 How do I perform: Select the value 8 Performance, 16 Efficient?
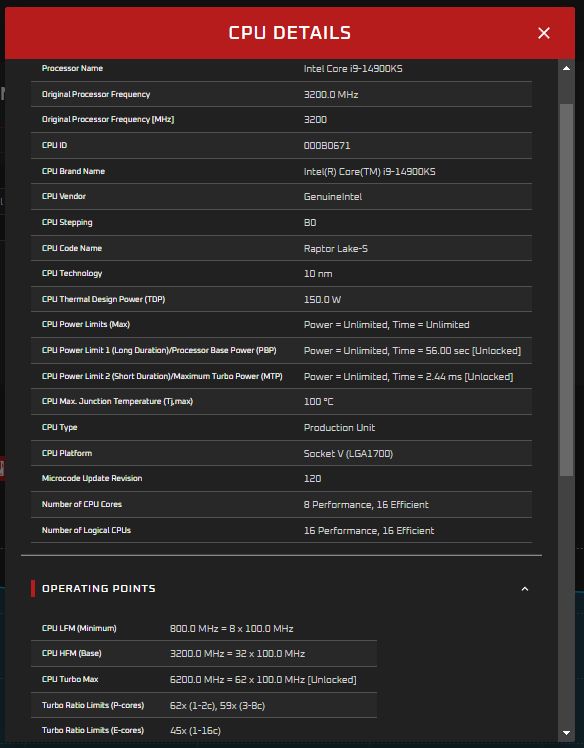click(x=366, y=505)
